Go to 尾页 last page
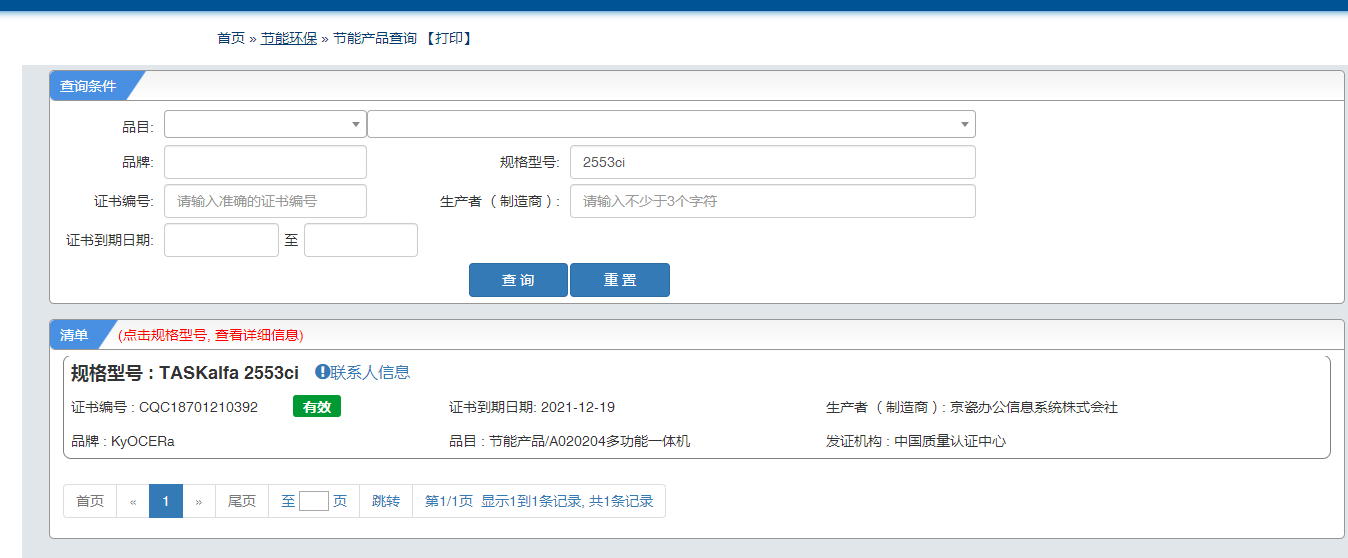The height and width of the screenshot is (558, 1348). (242, 501)
